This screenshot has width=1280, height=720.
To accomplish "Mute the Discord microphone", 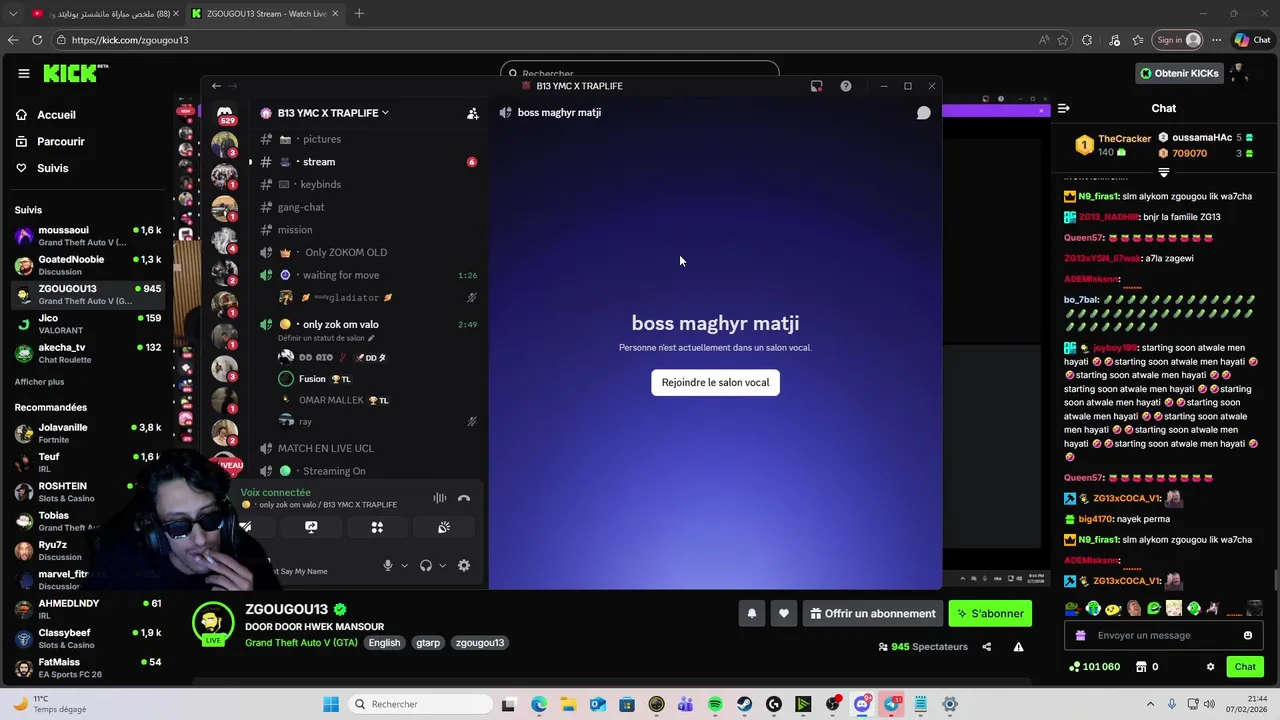I will pyautogui.click(x=388, y=565).
